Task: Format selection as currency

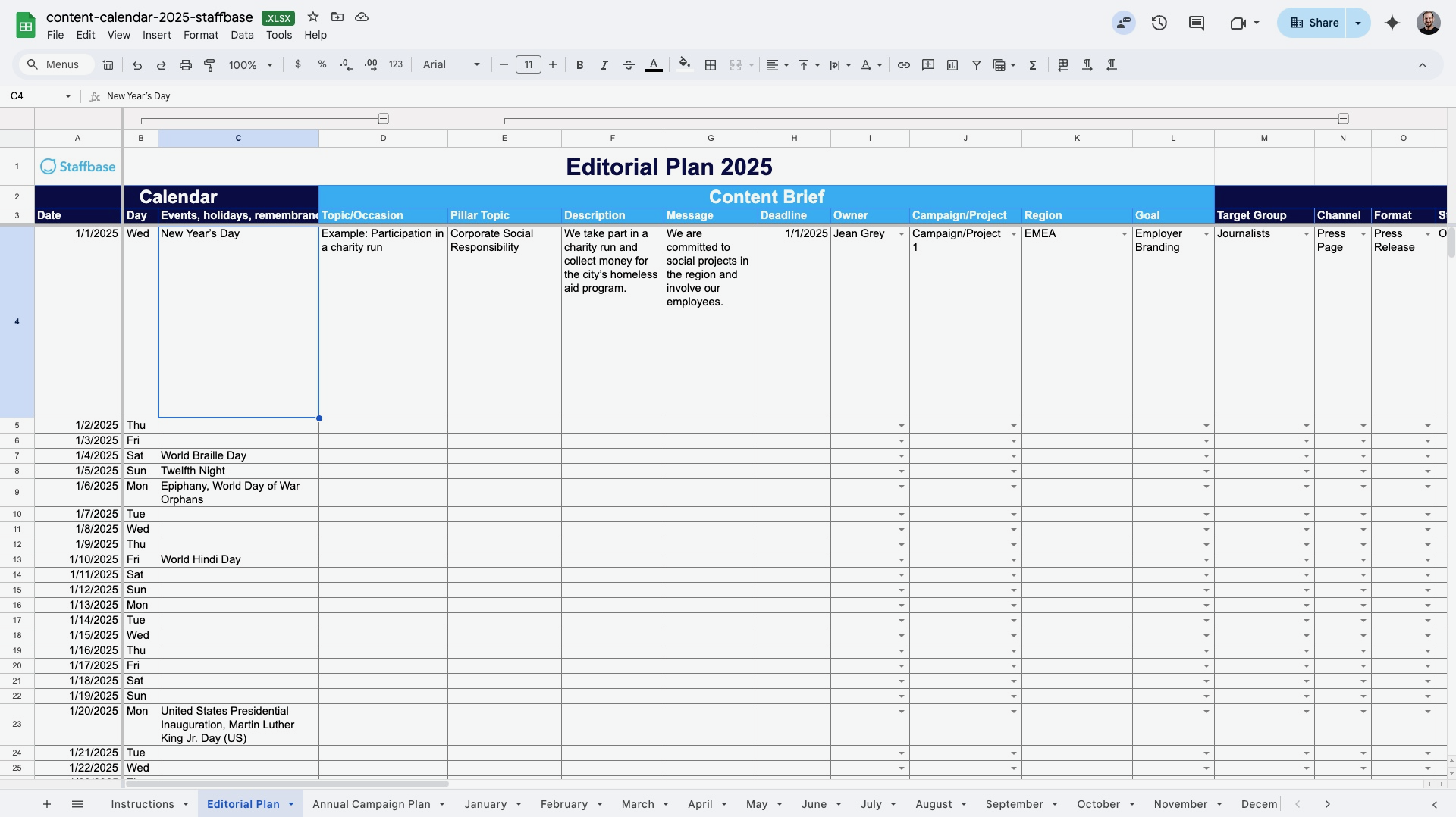Action: click(298, 65)
